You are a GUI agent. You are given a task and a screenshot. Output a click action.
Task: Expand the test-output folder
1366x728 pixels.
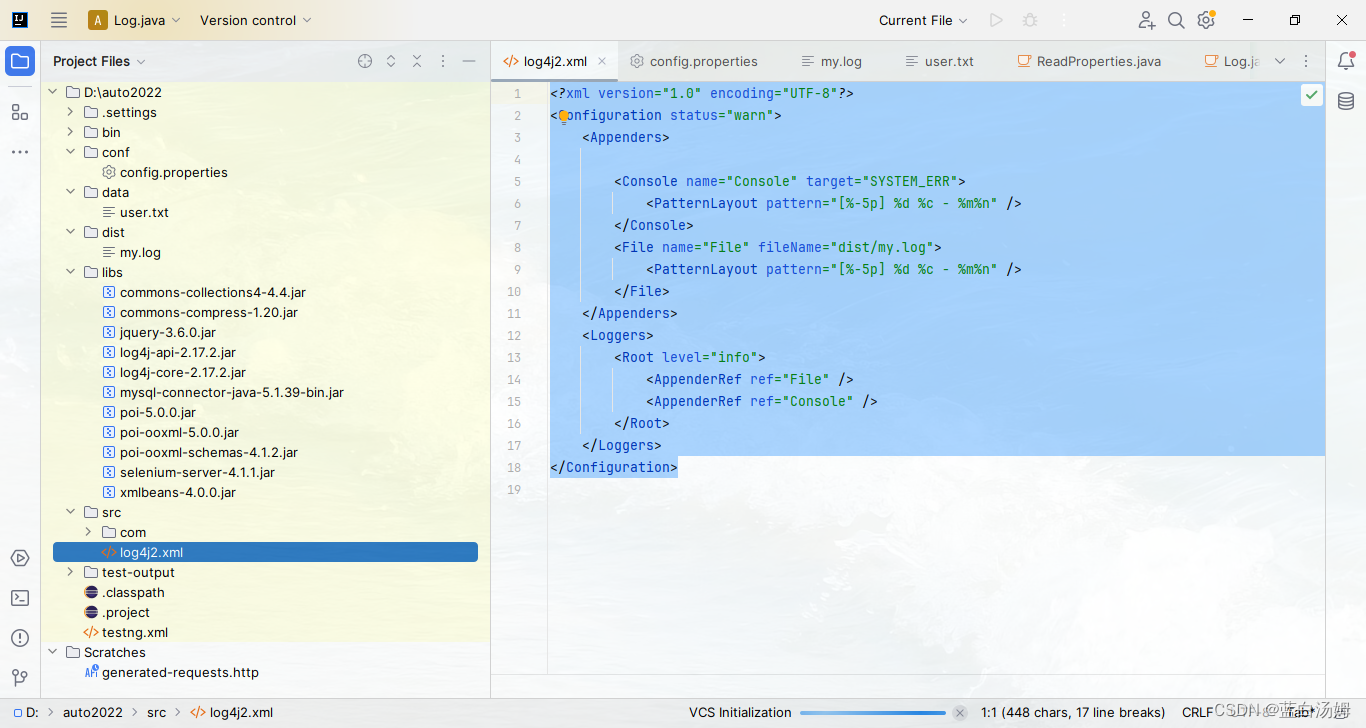click(70, 572)
